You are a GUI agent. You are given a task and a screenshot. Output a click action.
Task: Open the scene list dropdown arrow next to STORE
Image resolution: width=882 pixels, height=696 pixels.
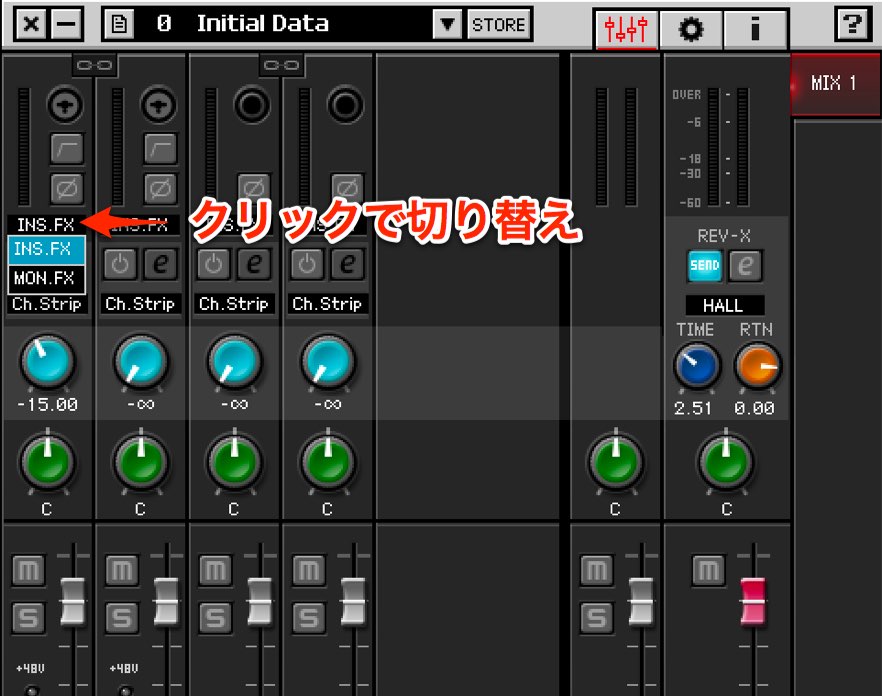pos(447,24)
